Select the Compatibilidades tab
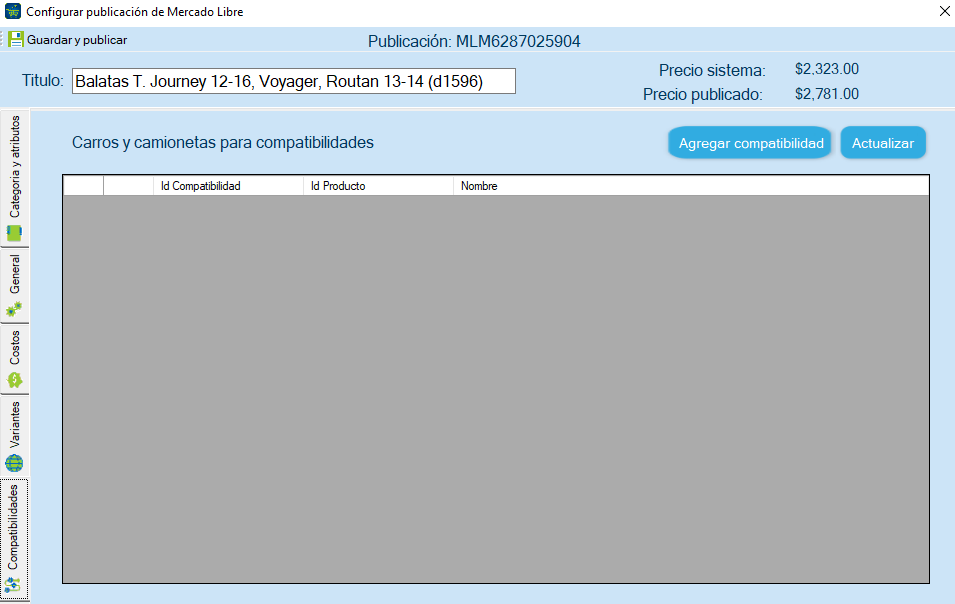The image size is (955, 604). [x=14, y=539]
